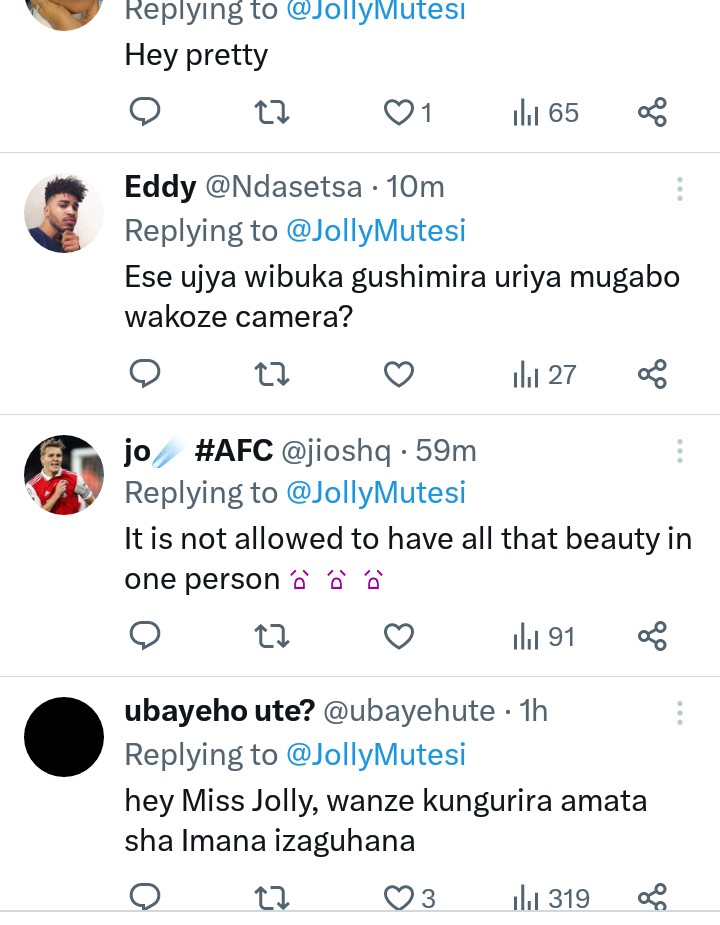Share the "Hey pretty" tweet
The width and height of the screenshot is (720, 925).
(x=652, y=112)
